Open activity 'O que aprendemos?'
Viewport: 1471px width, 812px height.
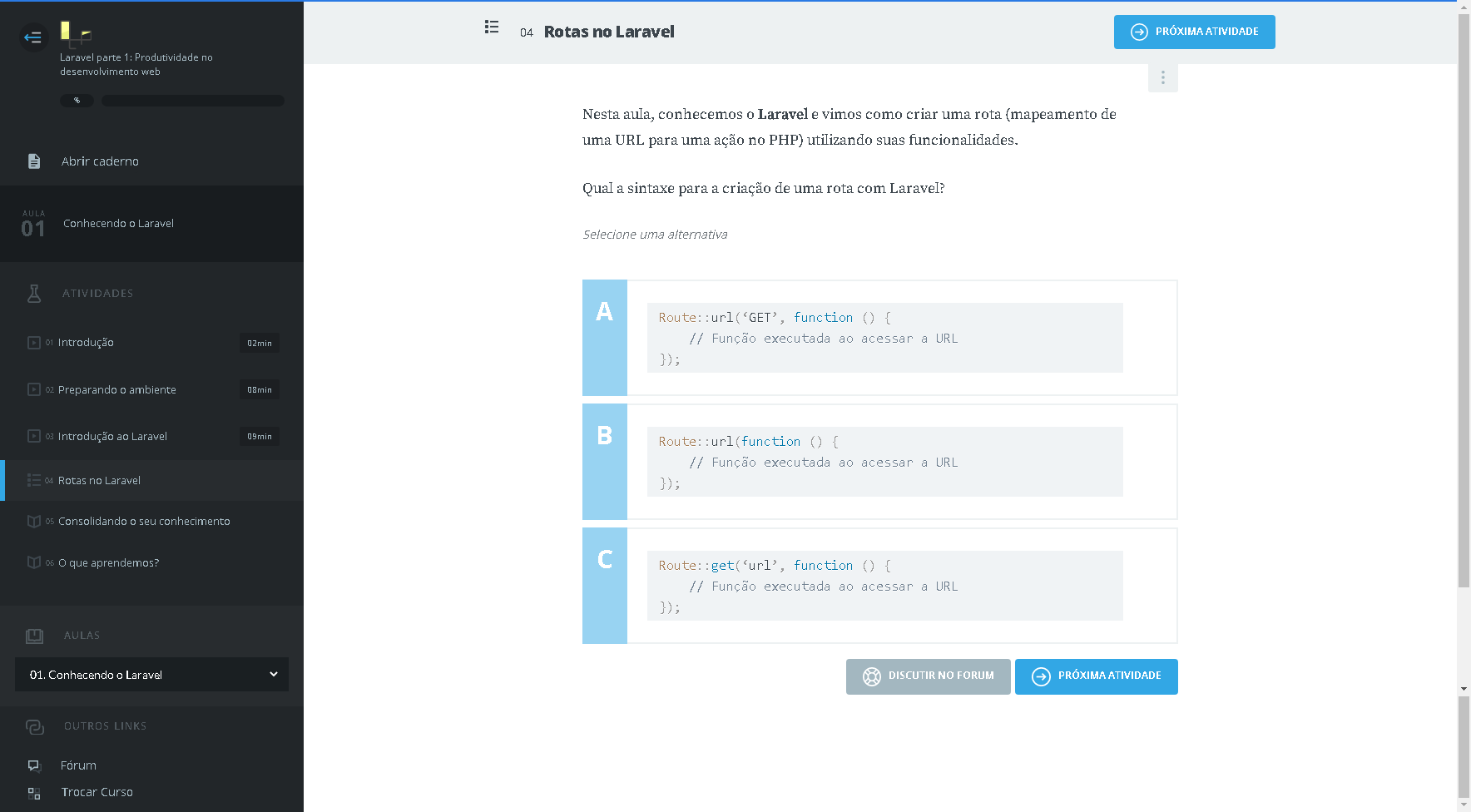[108, 563]
